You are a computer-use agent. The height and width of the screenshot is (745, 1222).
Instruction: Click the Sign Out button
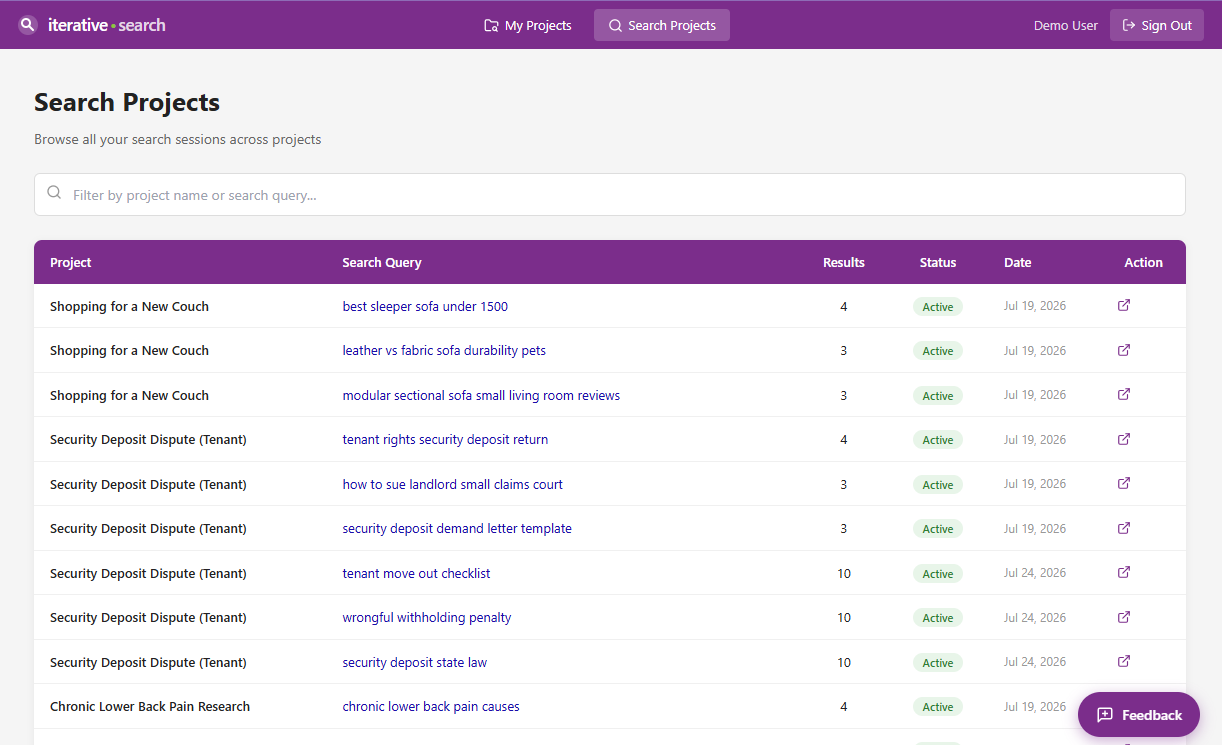[1157, 25]
